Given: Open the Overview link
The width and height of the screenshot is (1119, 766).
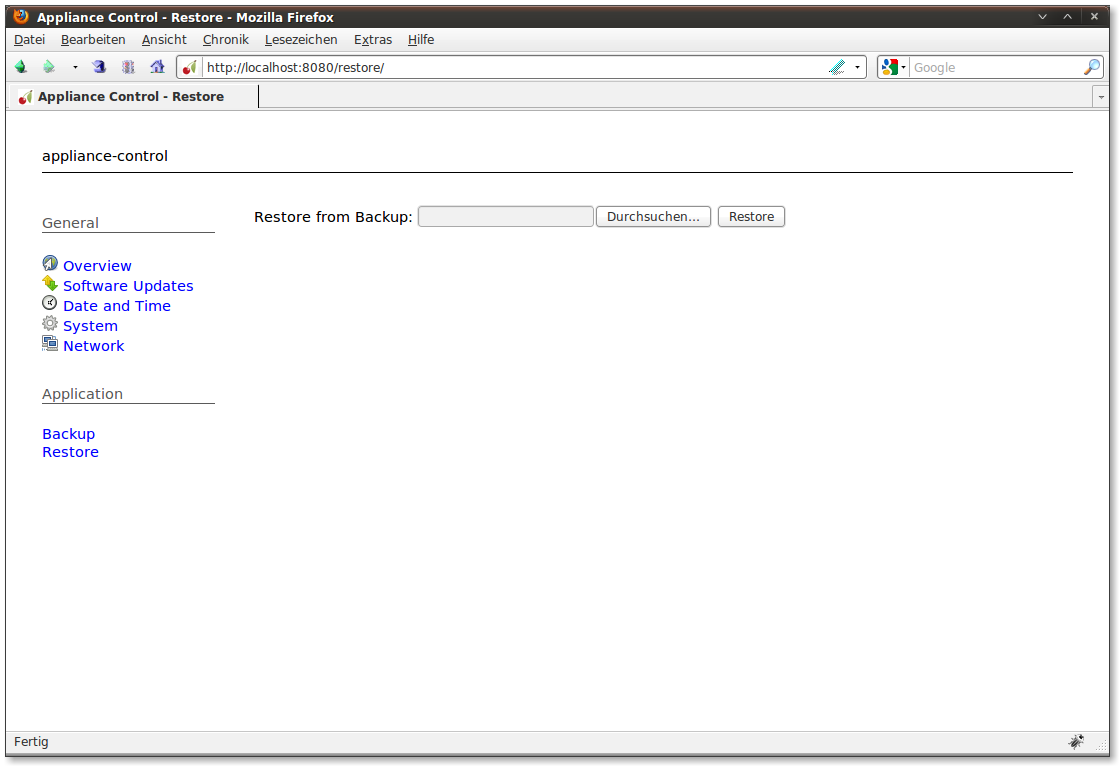Looking at the screenshot, I should tap(97, 266).
